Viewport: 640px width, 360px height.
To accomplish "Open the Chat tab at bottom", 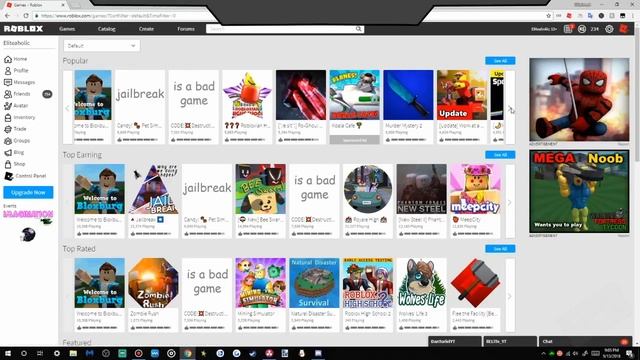I will tap(584, 341).
